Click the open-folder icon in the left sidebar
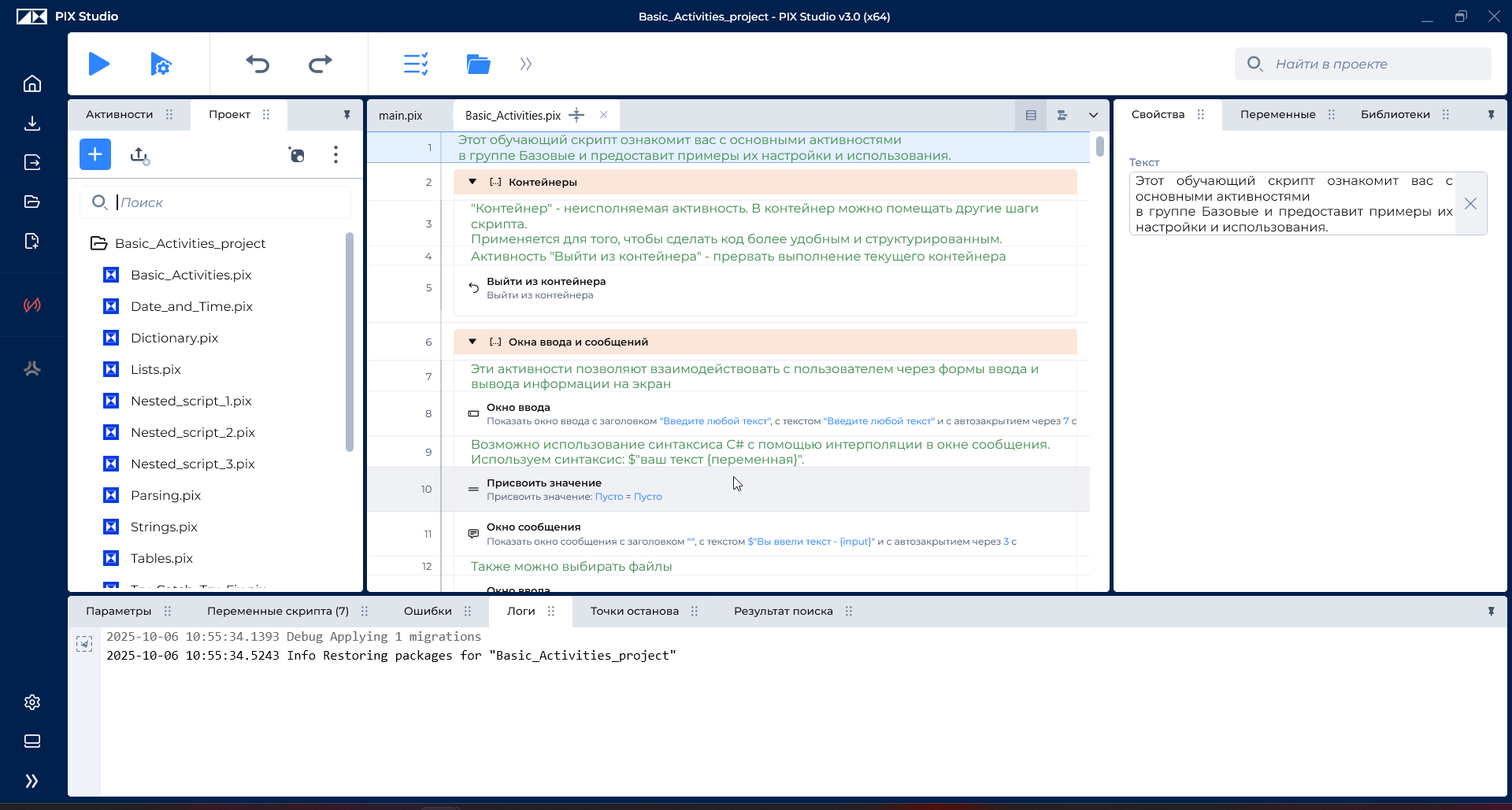This screenshot has width=1512, height=810. 32,202
